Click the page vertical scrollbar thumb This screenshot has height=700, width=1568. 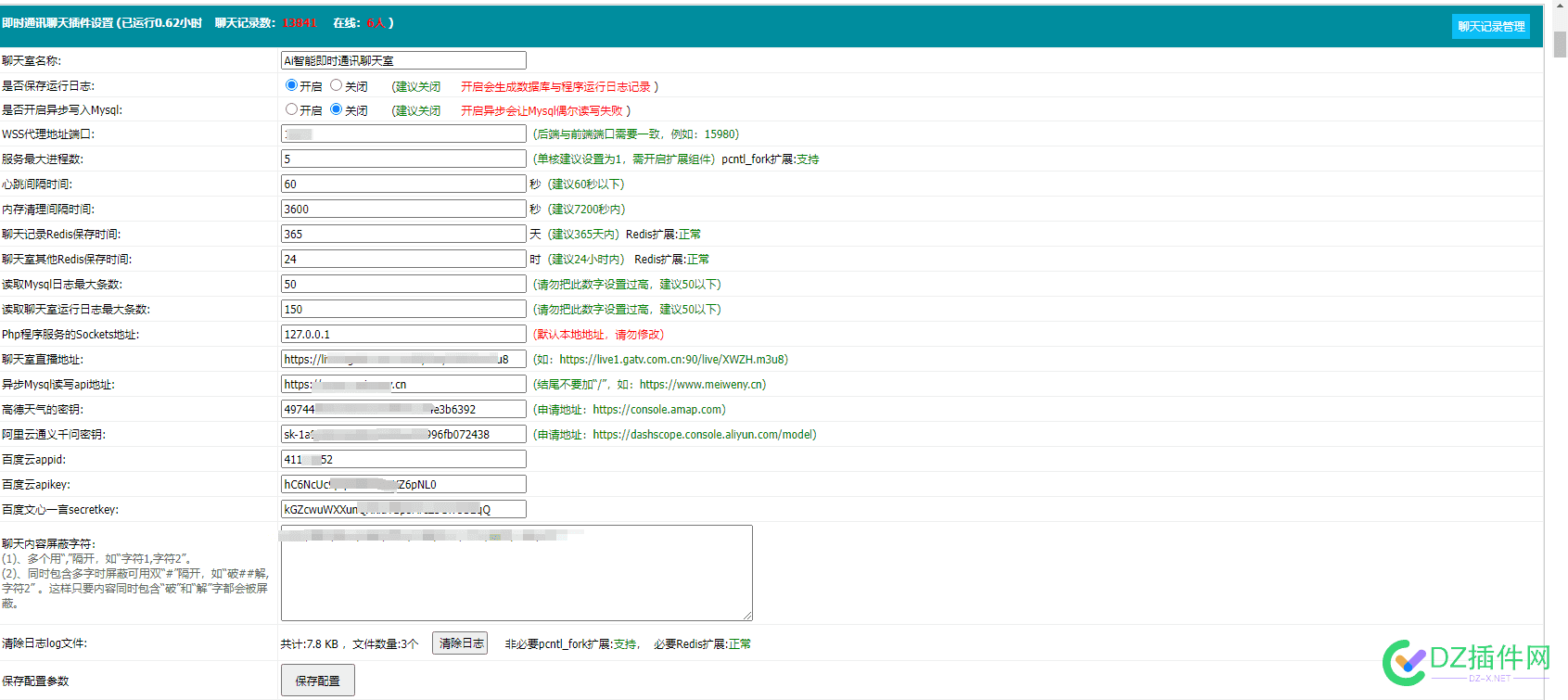click(1561, 43)
